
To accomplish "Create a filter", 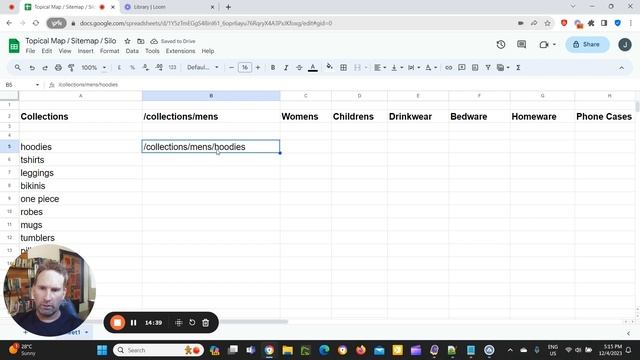I will click(488, 67).
